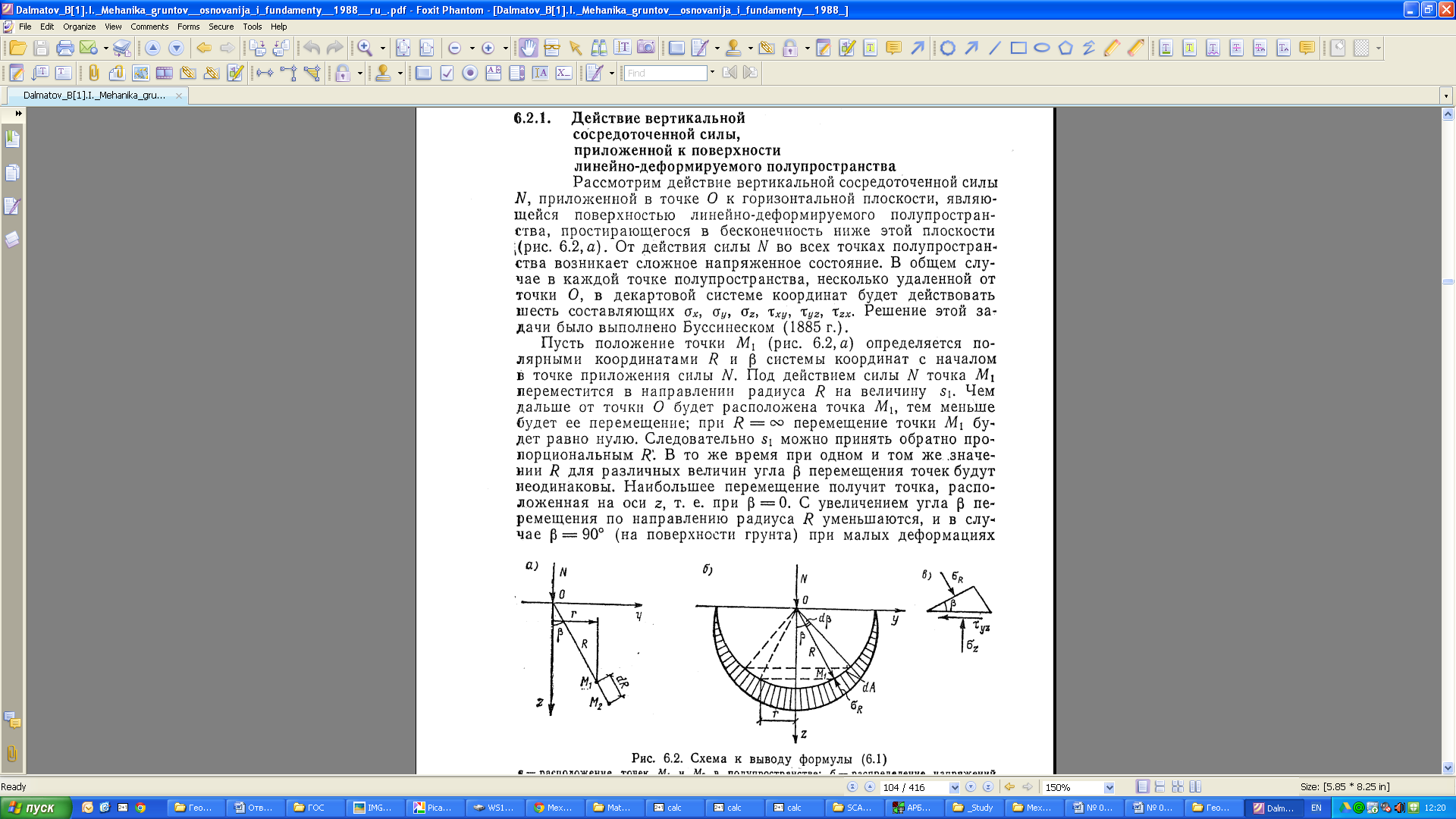
Task: Enable Continuous page view mode
Action: pos(1159,787)
